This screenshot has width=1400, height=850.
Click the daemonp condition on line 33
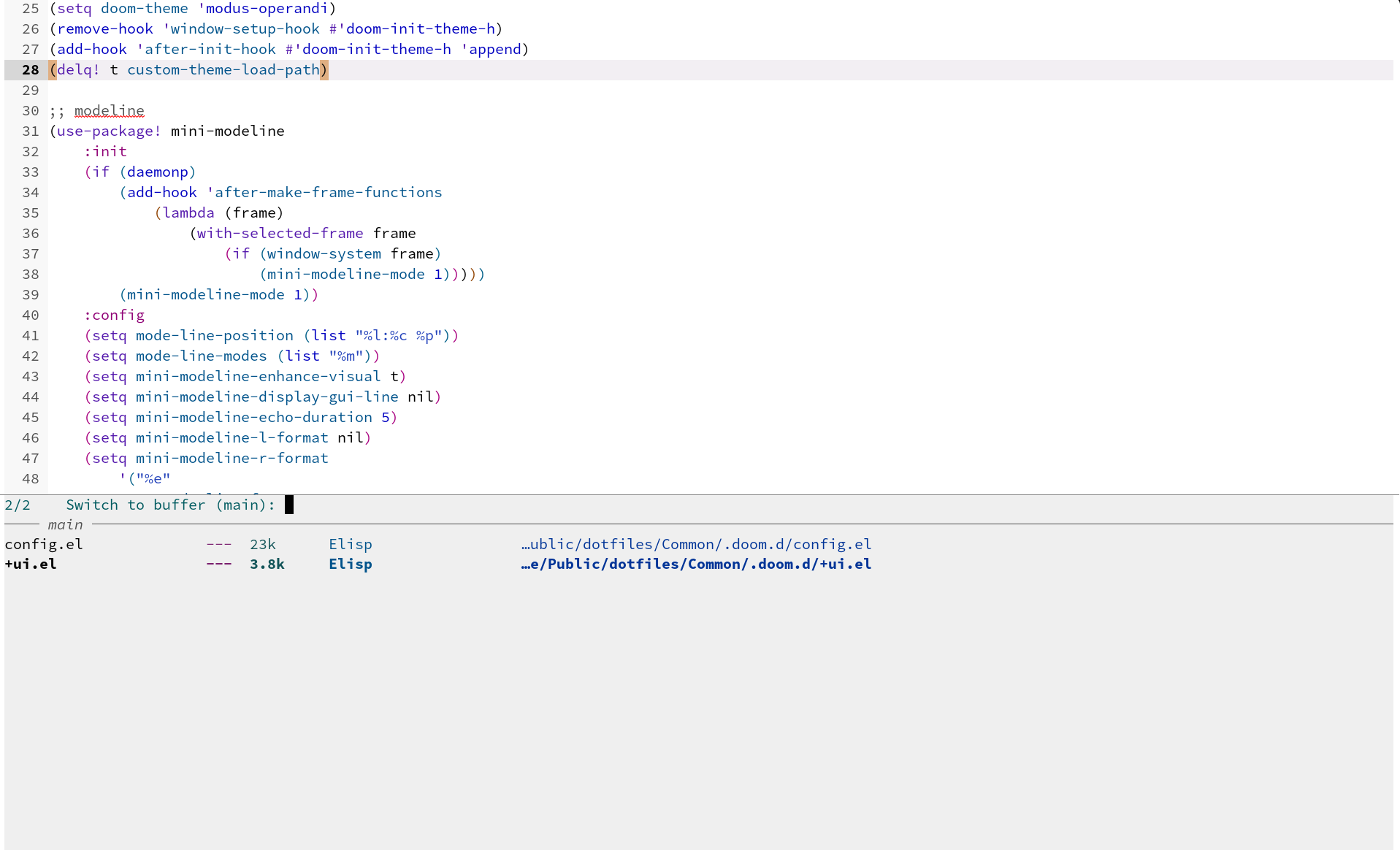tap(158, 172)
